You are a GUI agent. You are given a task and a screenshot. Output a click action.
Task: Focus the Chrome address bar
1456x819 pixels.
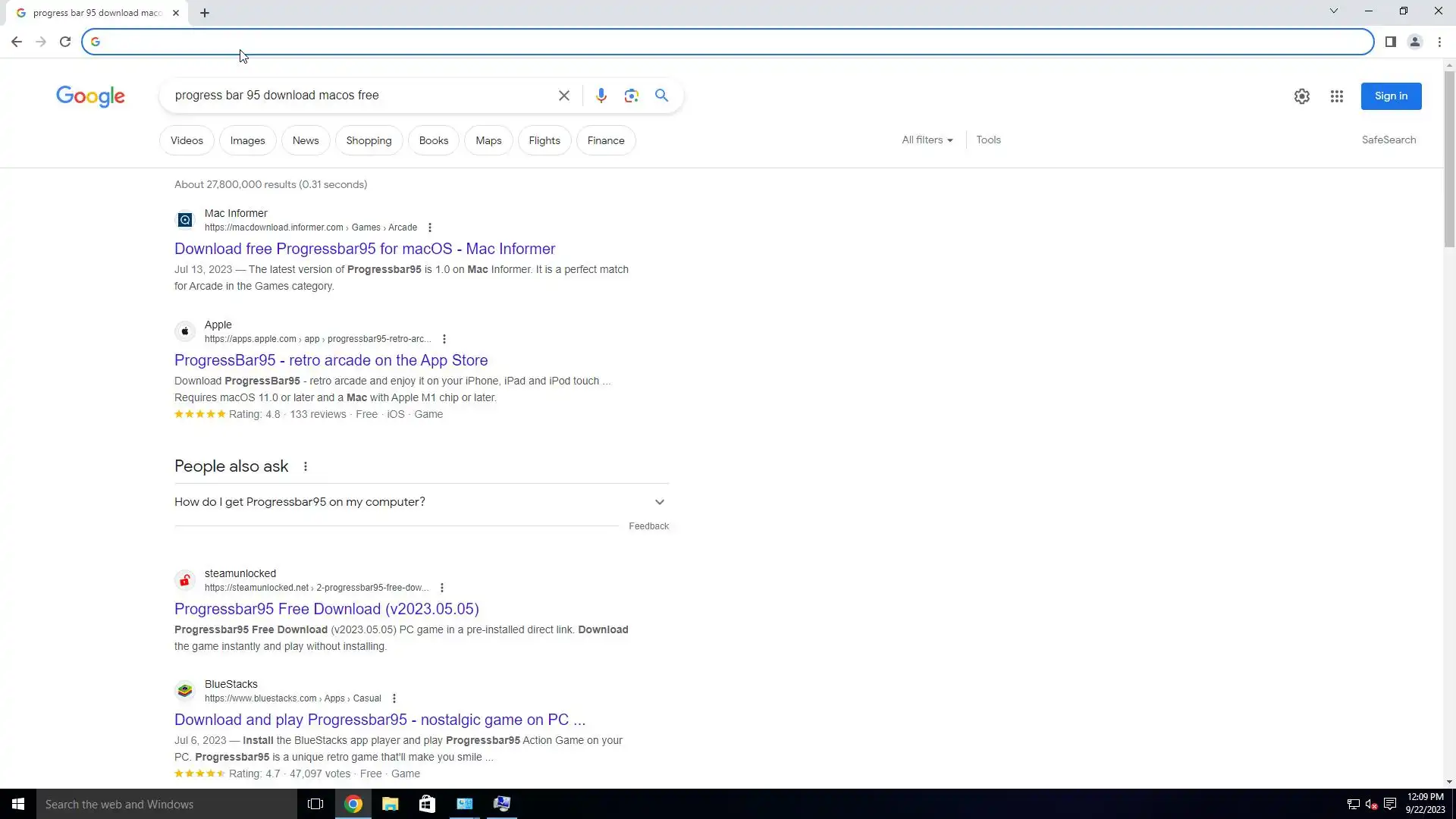(x=728, y=42)
